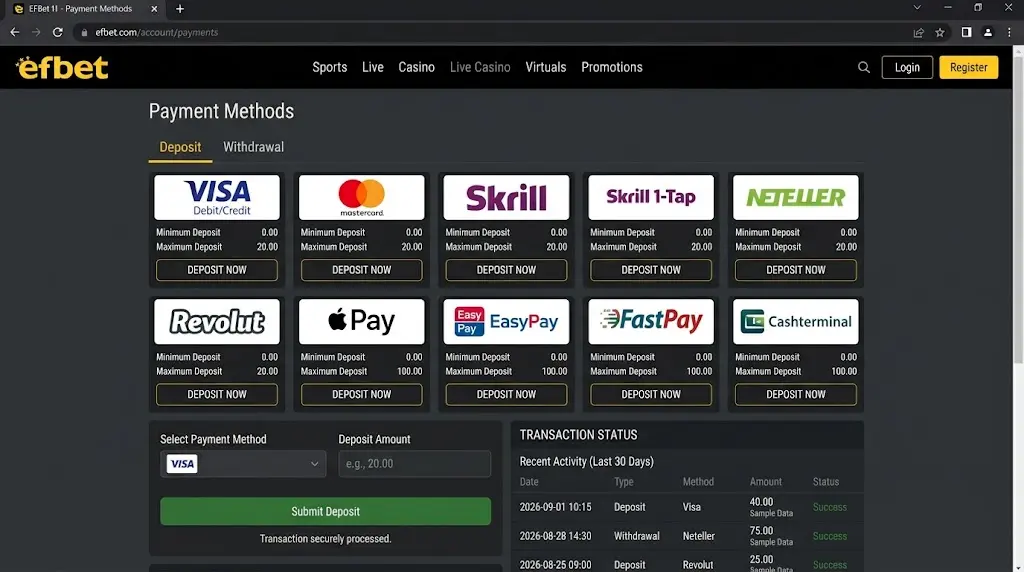Screen dimensions: 1024x572
Task: Select the EasyPay logo card
Action: [x=506, y=322]
